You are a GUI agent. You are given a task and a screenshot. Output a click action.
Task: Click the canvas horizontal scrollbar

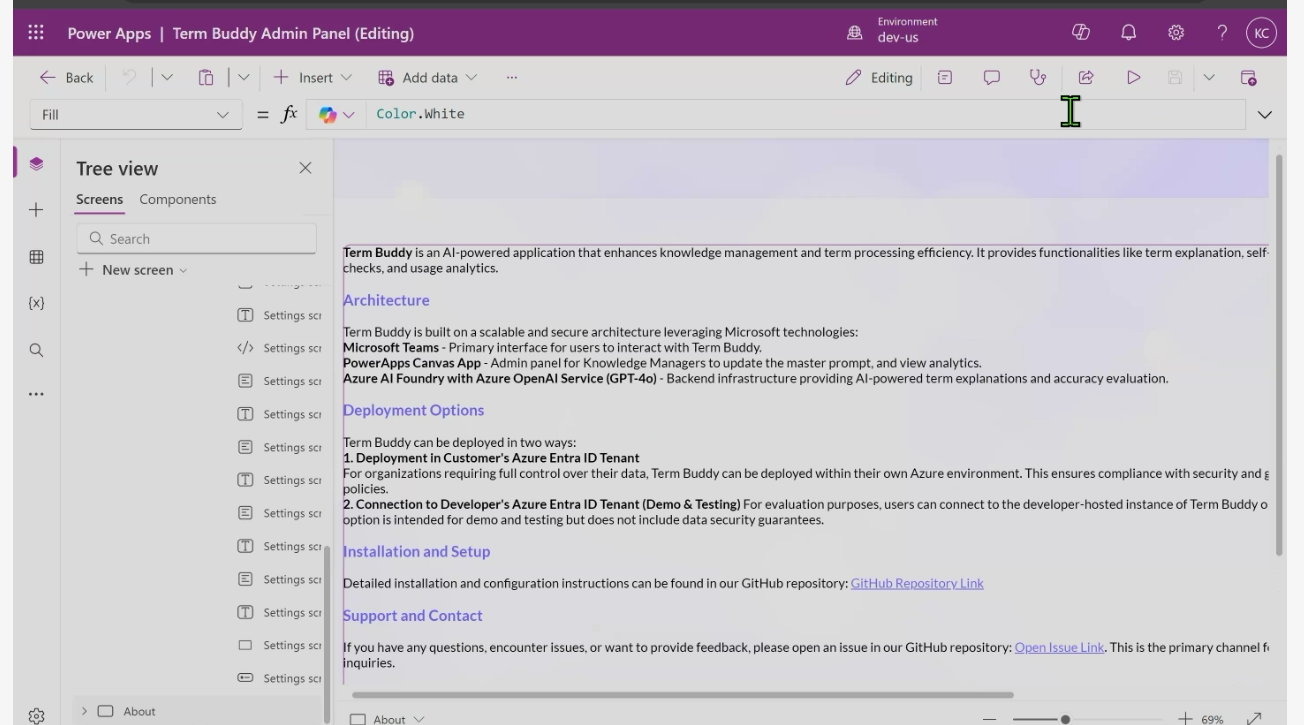(x=683, y=694)
